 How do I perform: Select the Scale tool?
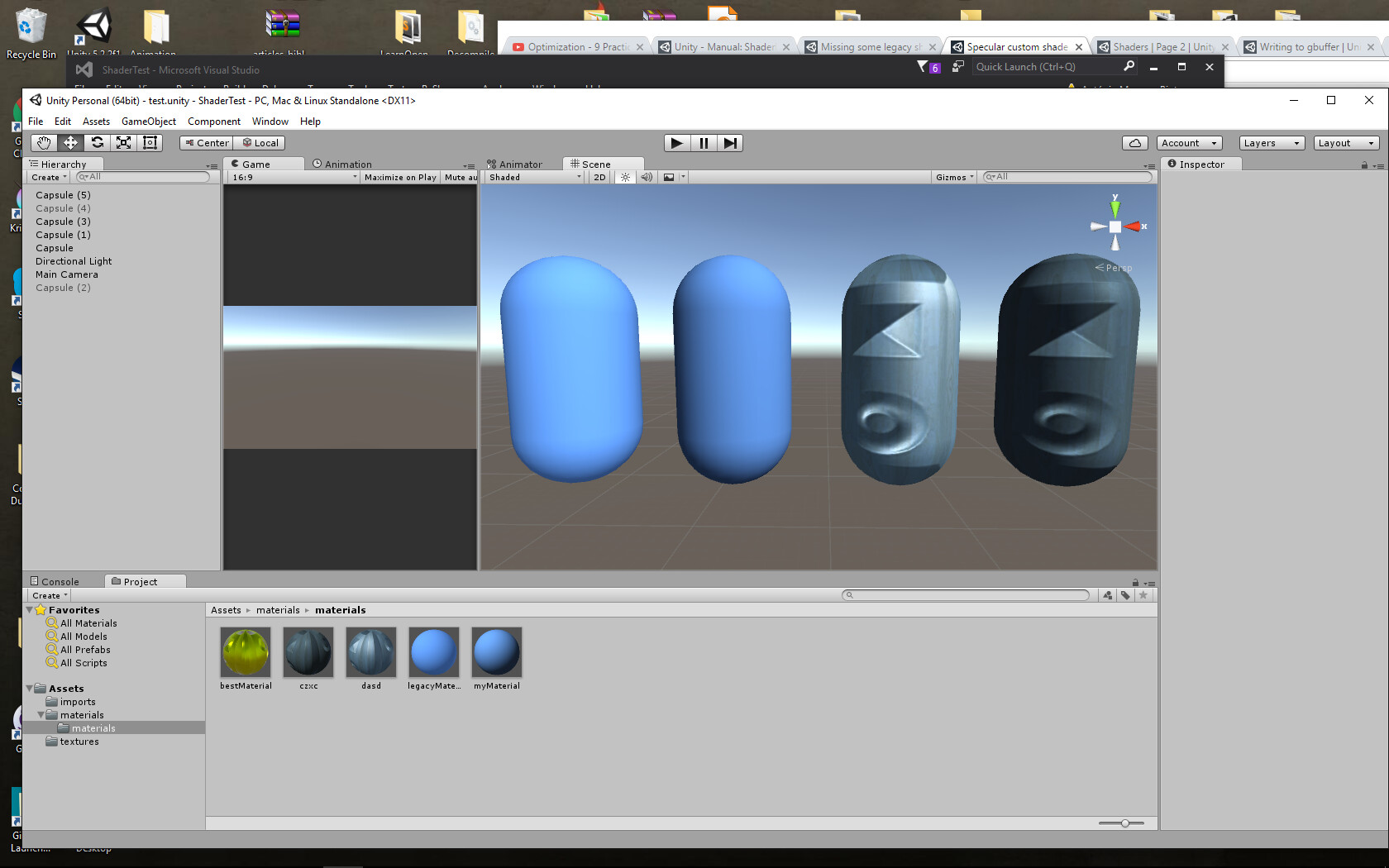click(123, 142)
